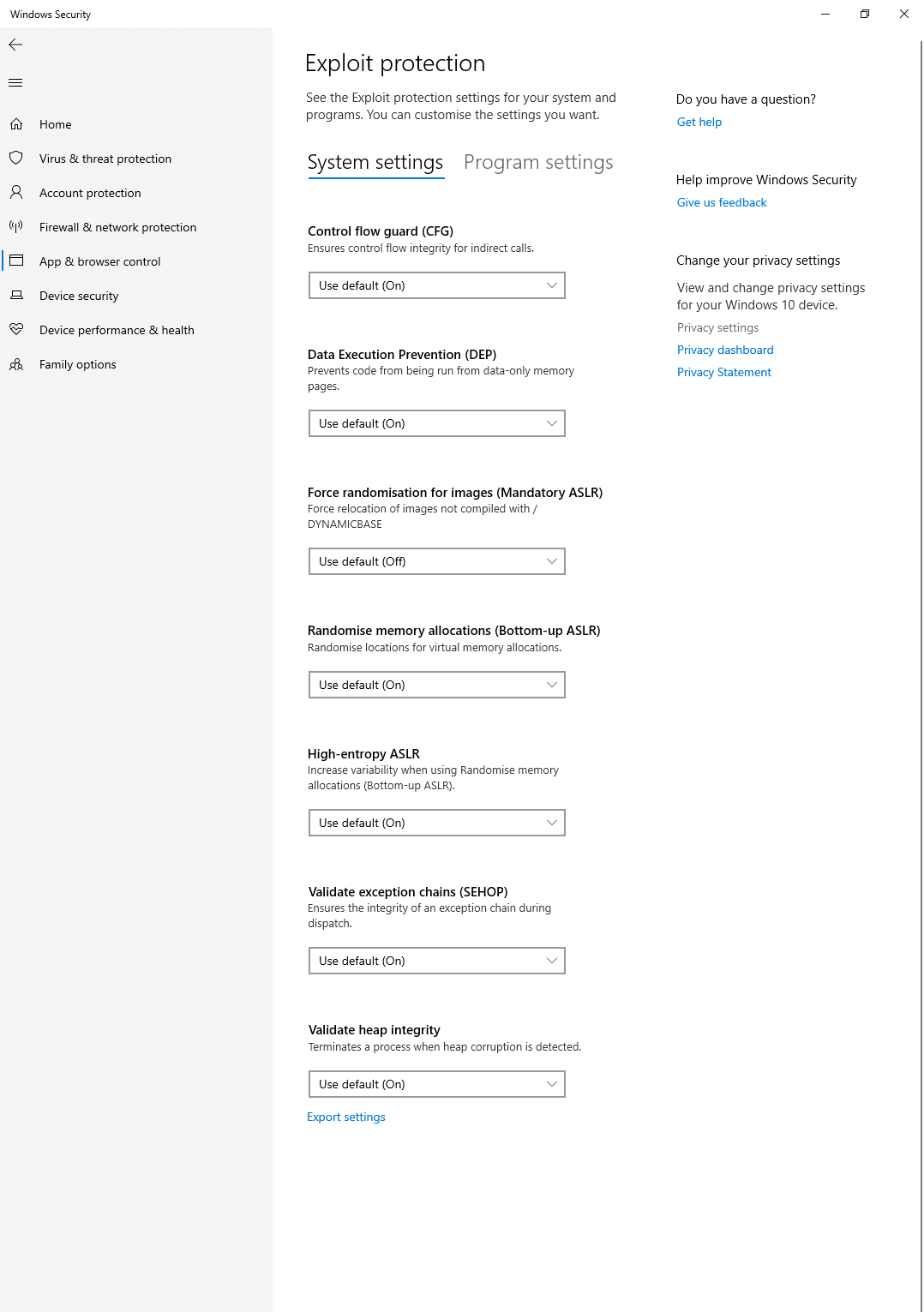View the Privacy dashboard
Image resolution: width=924 pixels, height=1312 pixels.
[x=724, y=350]
